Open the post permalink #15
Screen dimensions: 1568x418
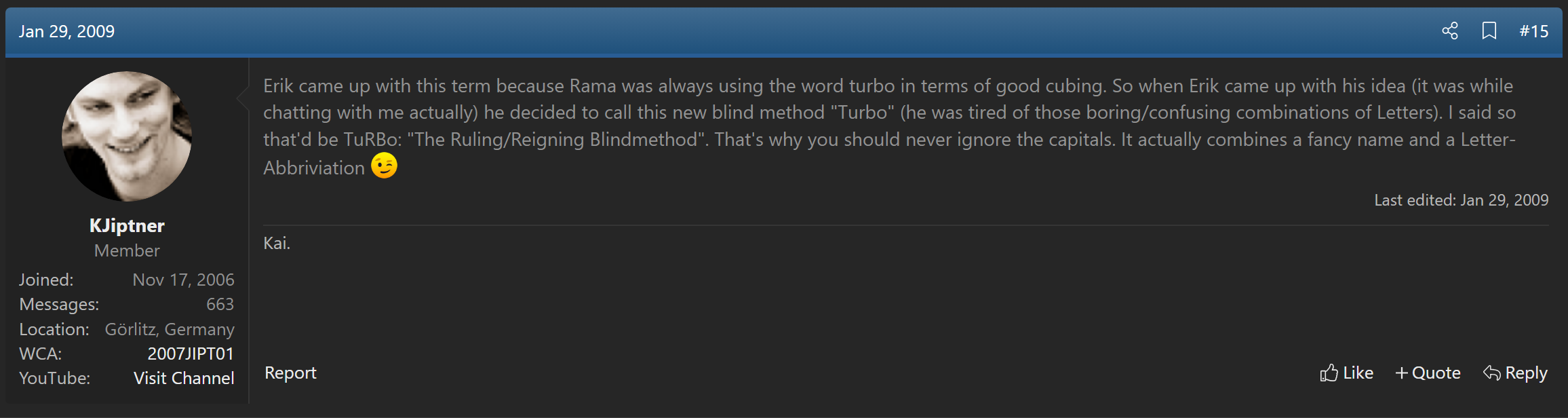tap(1534, 31)
